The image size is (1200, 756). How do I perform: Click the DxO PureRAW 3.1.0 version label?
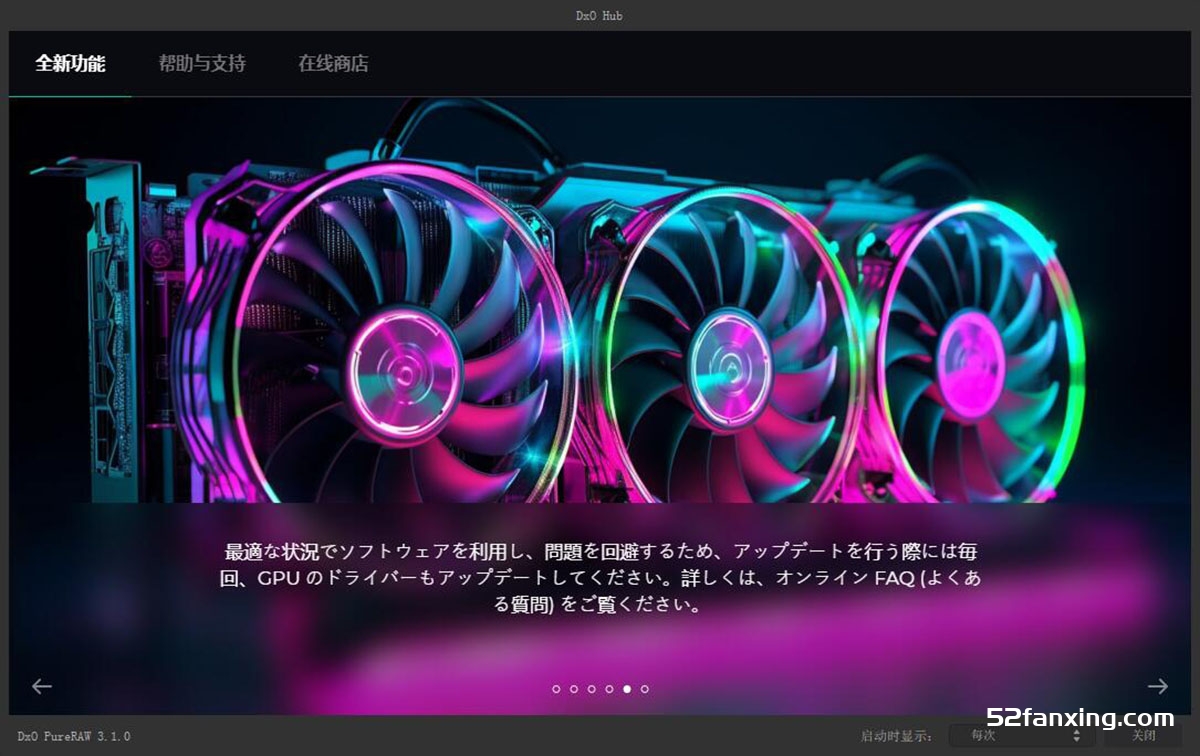click(74, 736)
